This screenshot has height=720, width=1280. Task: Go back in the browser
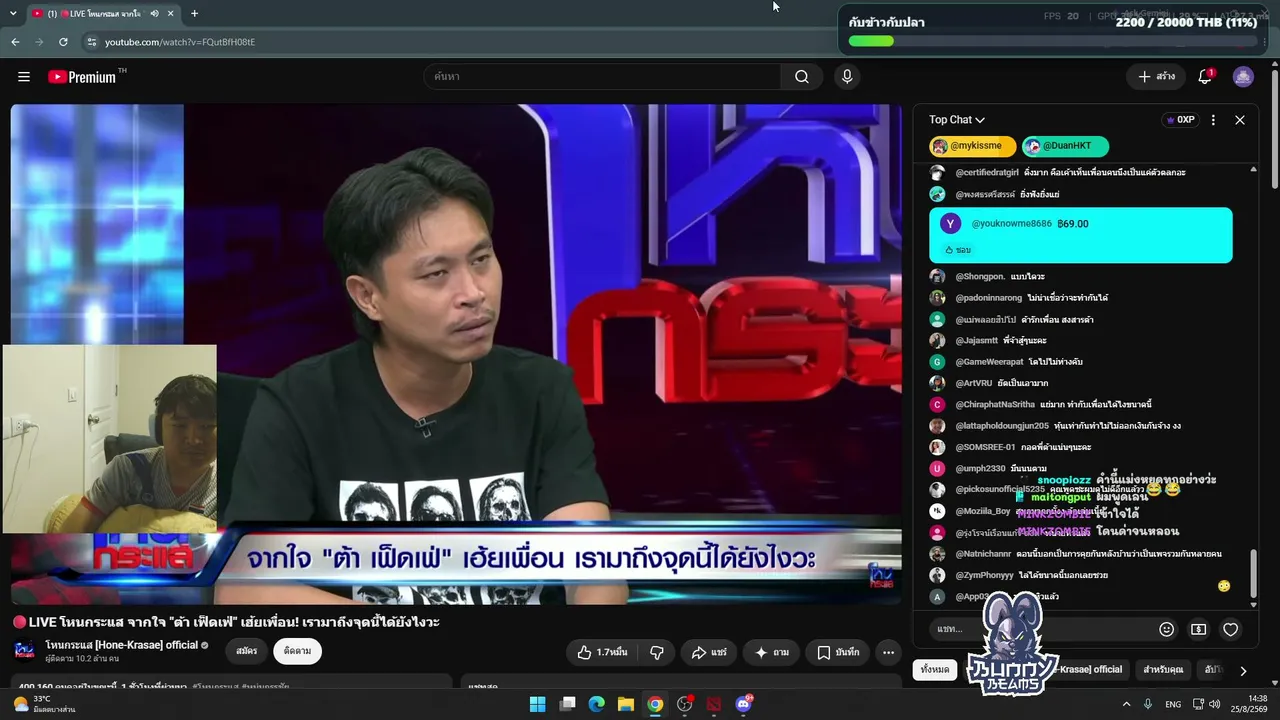(15, 42)
